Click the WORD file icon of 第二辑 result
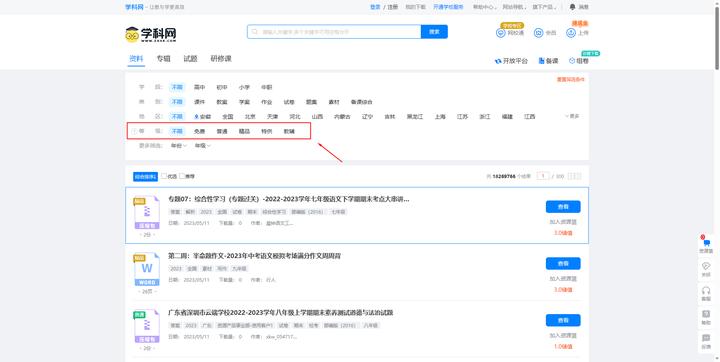Image resolution: width=720 pixels, height=362 pixels. point(146,270)
